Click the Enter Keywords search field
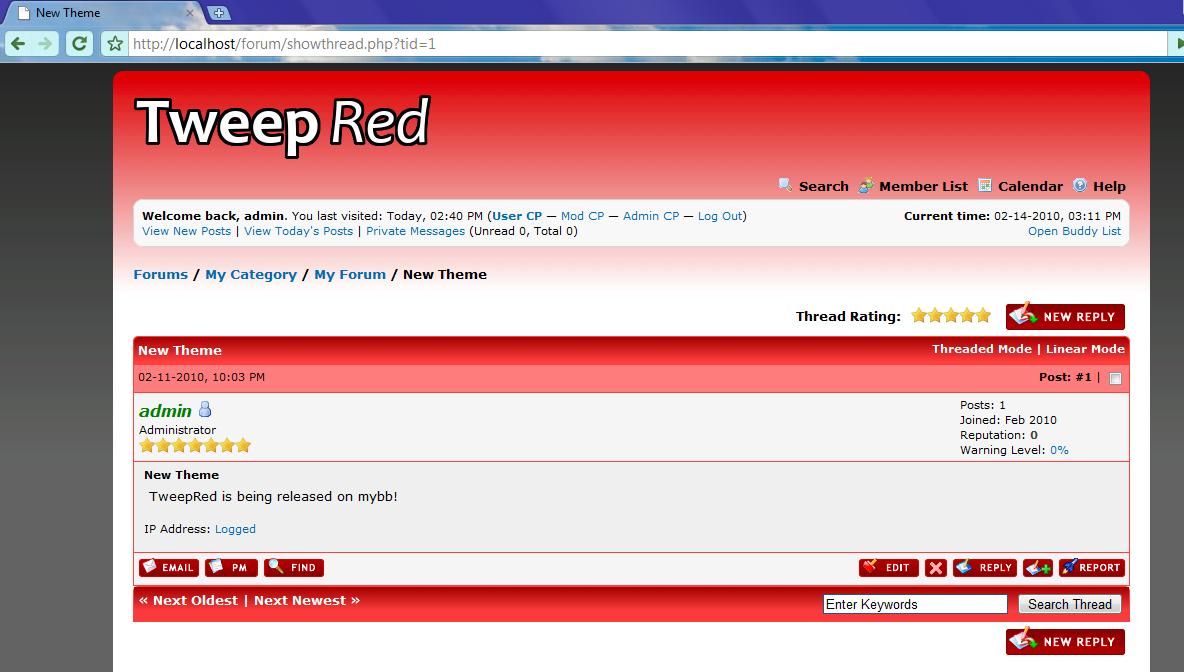This screenshot has width=1184, height=672. (x=914, y=604)
